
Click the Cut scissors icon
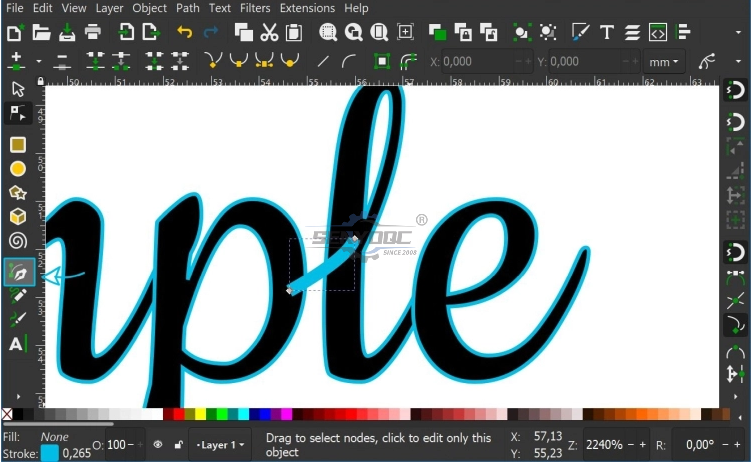(x=269, y=32)
